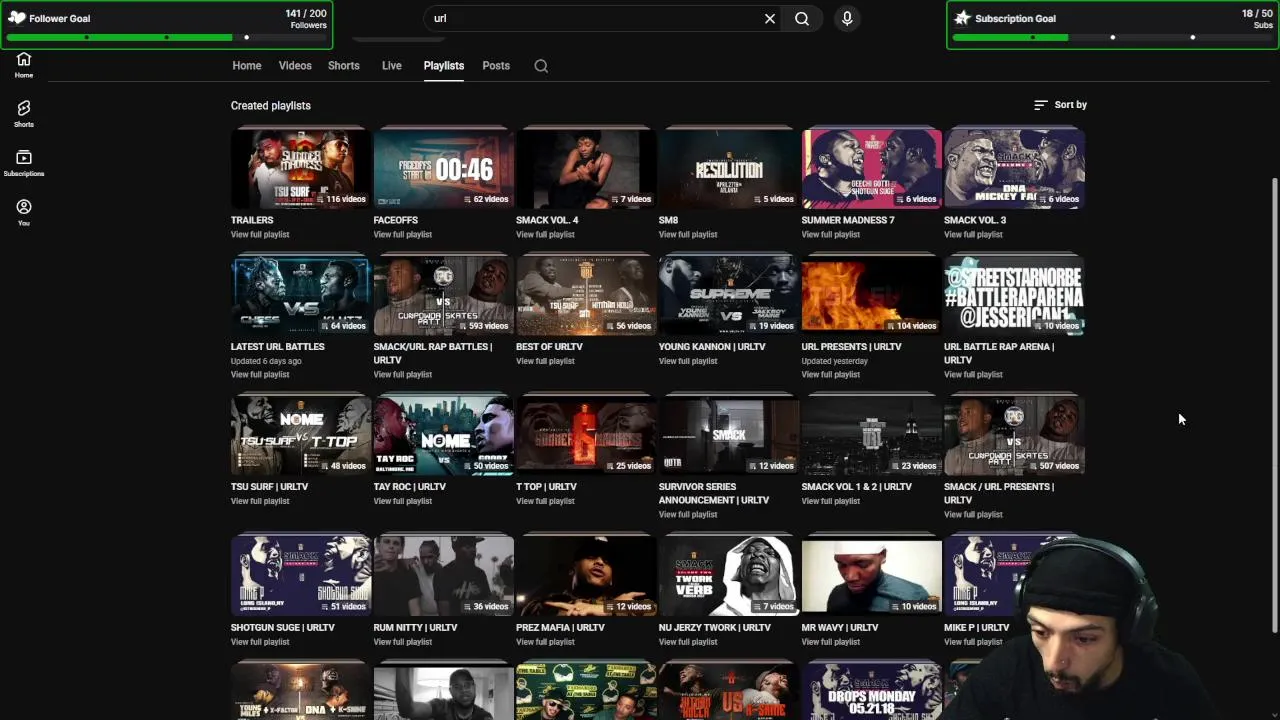This screenshot has width=1280, height=720.
Task: Click the Follower Goal progress bar
Action: 166,38
